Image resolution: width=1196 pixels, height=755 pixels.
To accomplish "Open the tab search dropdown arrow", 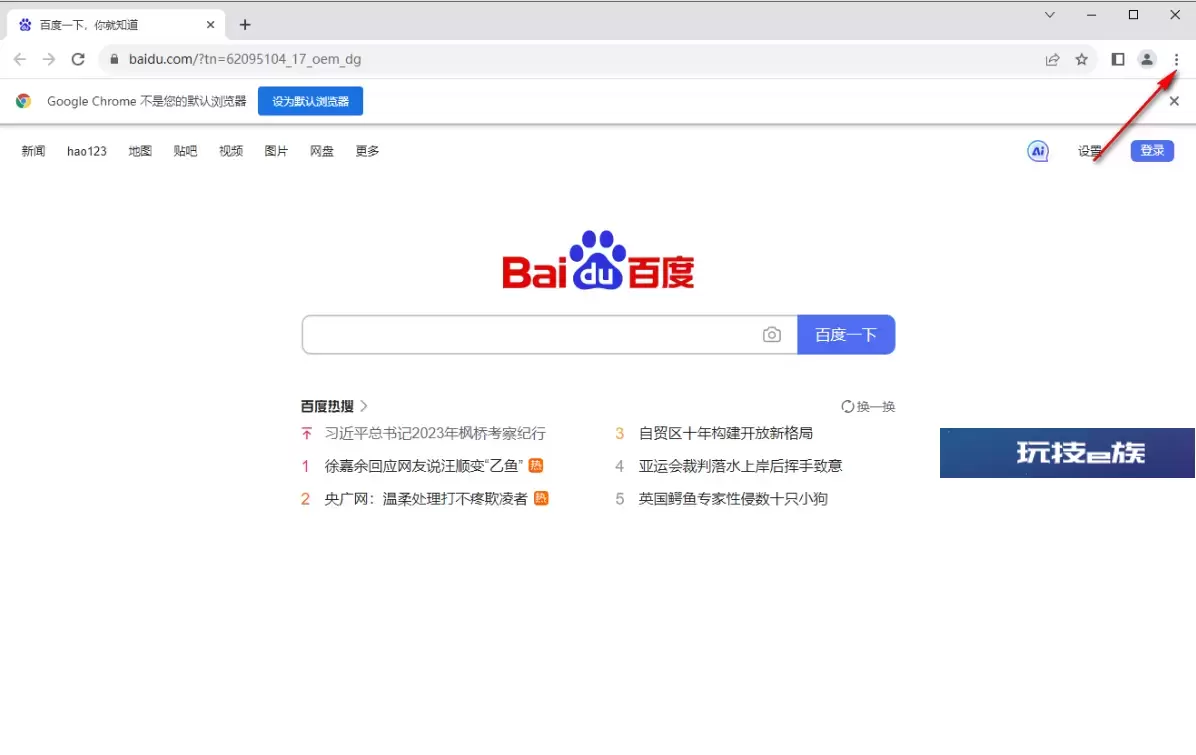I will 1050,14.
